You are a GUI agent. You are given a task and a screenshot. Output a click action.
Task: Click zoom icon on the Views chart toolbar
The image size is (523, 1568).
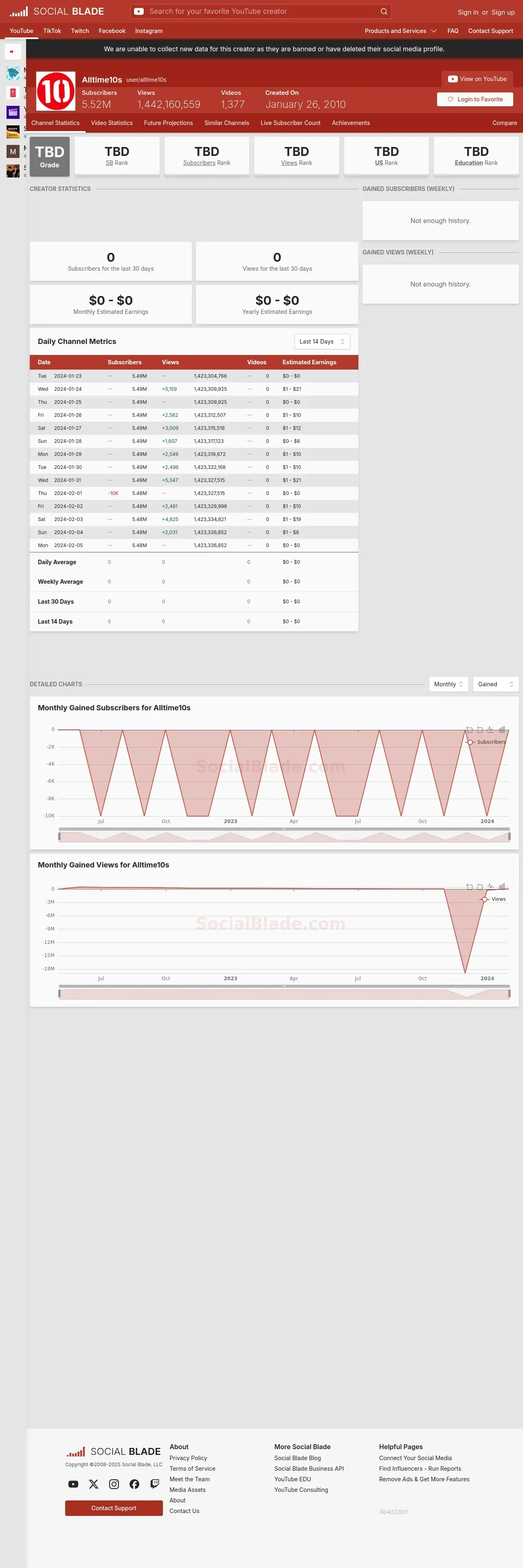point(469,886)
